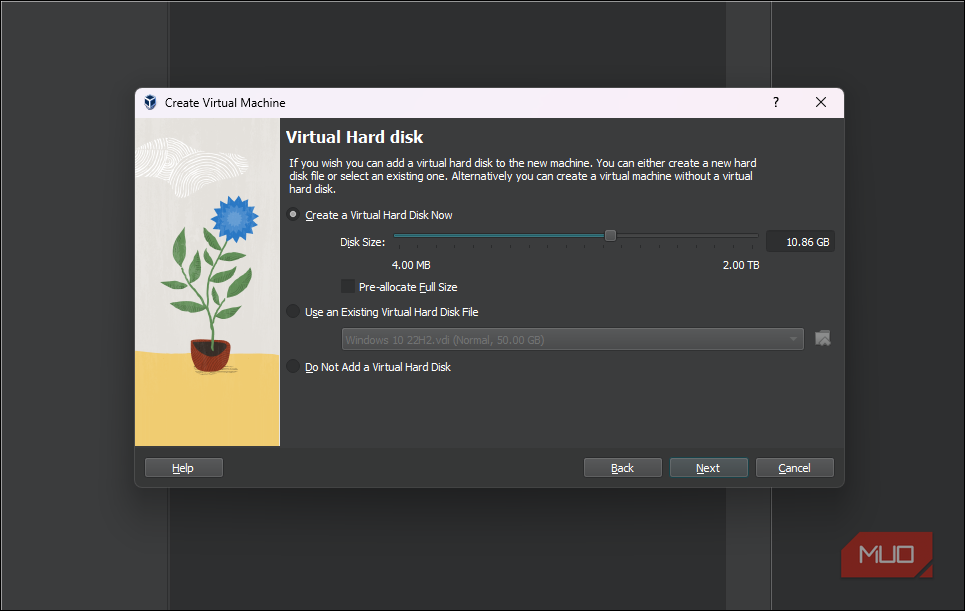Image resolution: width=965 pixels, height=611 pixels.
Task: Click the Virtual Hard disk heading
Action: click(354, 137)
